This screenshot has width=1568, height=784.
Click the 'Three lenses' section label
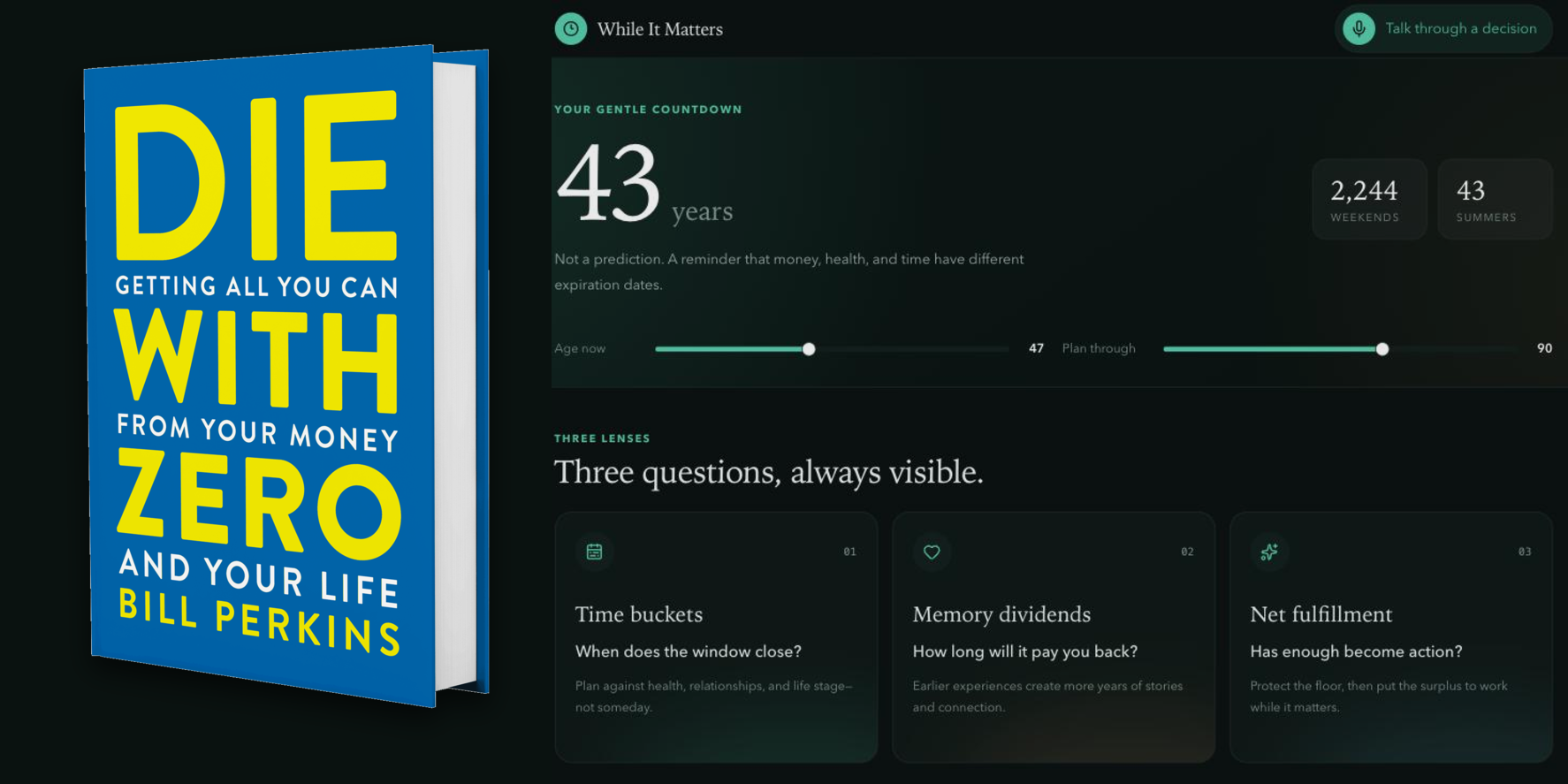[x=602, y=438]
